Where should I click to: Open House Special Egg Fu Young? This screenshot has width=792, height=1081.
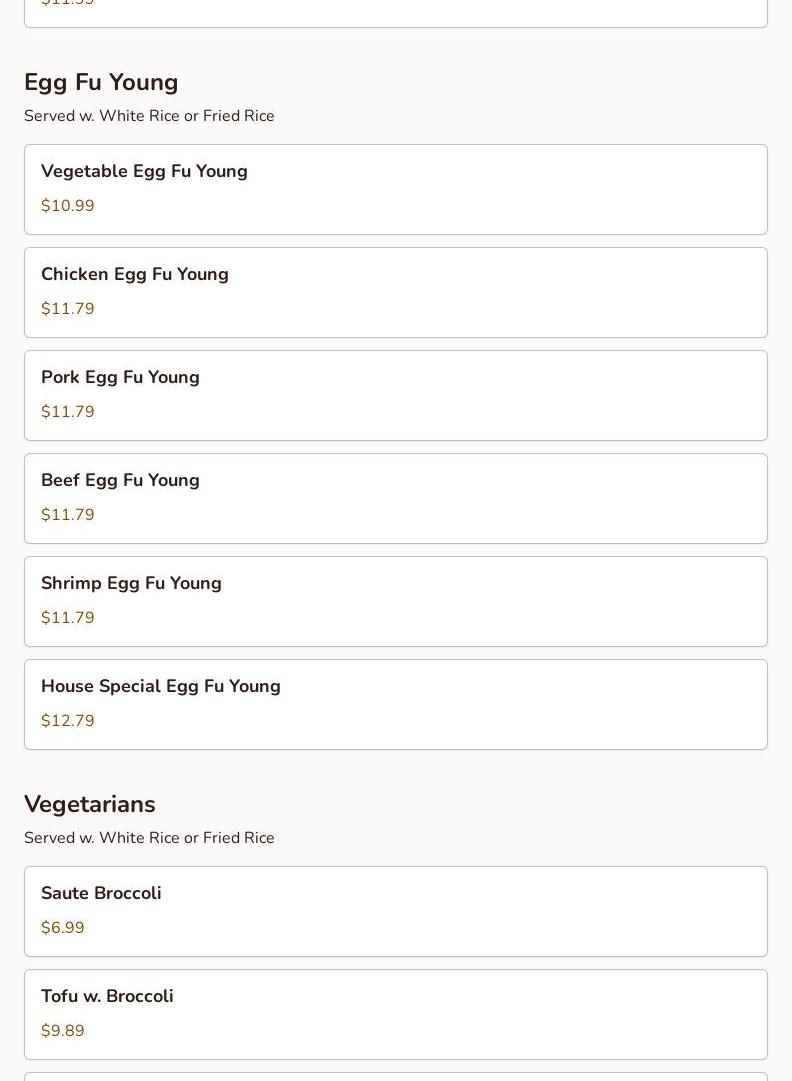(x=395, y=704)
